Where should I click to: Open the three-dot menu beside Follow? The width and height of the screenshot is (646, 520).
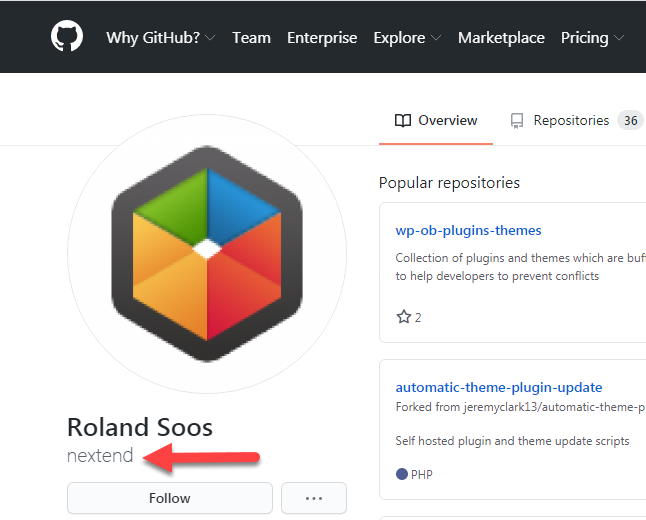tap(314, 498)
